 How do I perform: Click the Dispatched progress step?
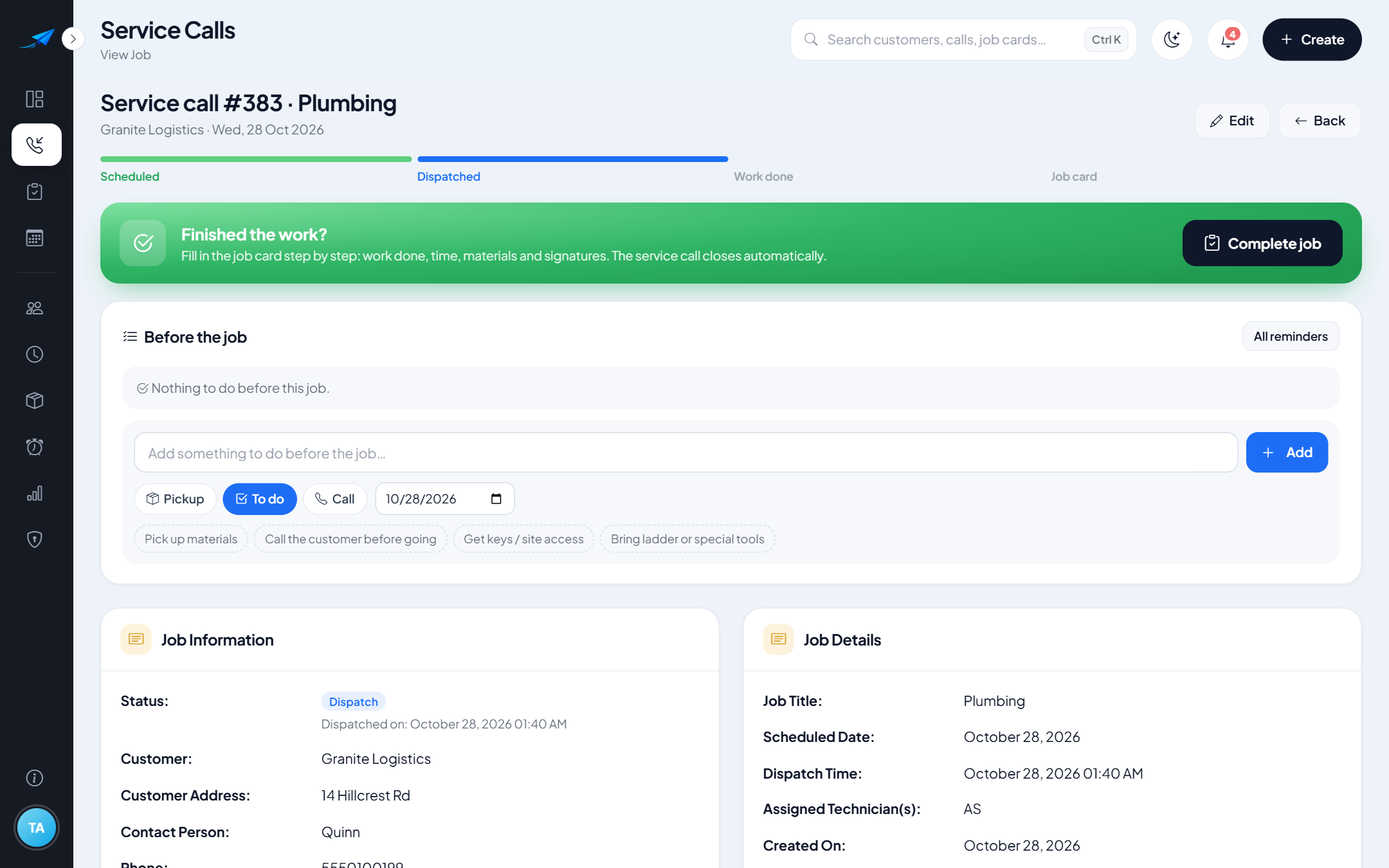click(x=449, y=176)
